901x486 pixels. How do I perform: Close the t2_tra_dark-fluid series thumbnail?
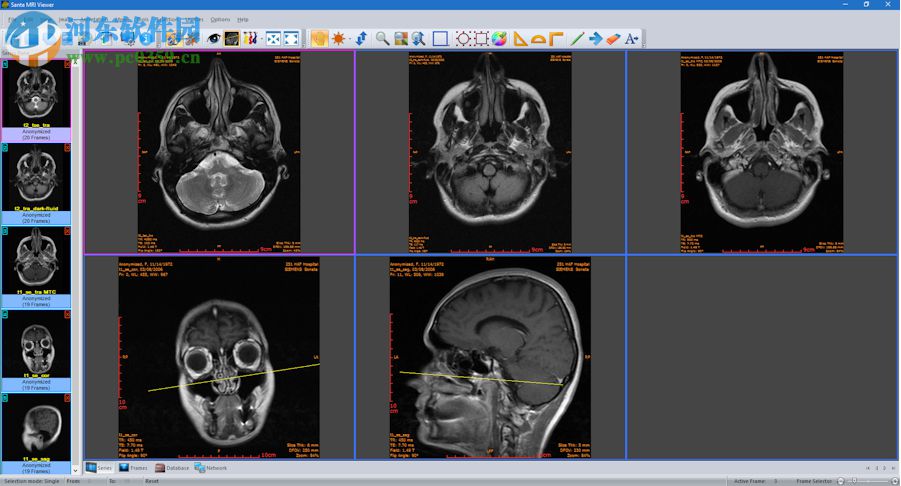point(67,148)
